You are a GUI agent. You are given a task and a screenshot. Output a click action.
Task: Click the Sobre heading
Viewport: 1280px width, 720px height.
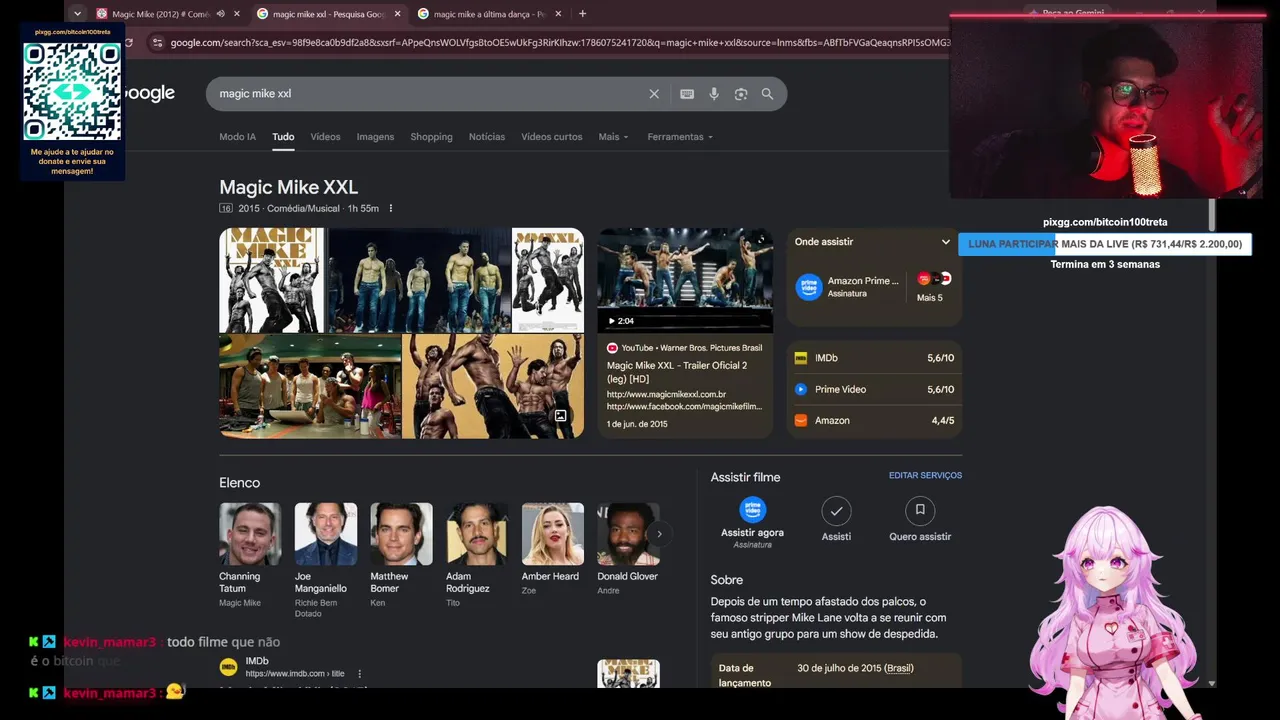click(727, 580)
